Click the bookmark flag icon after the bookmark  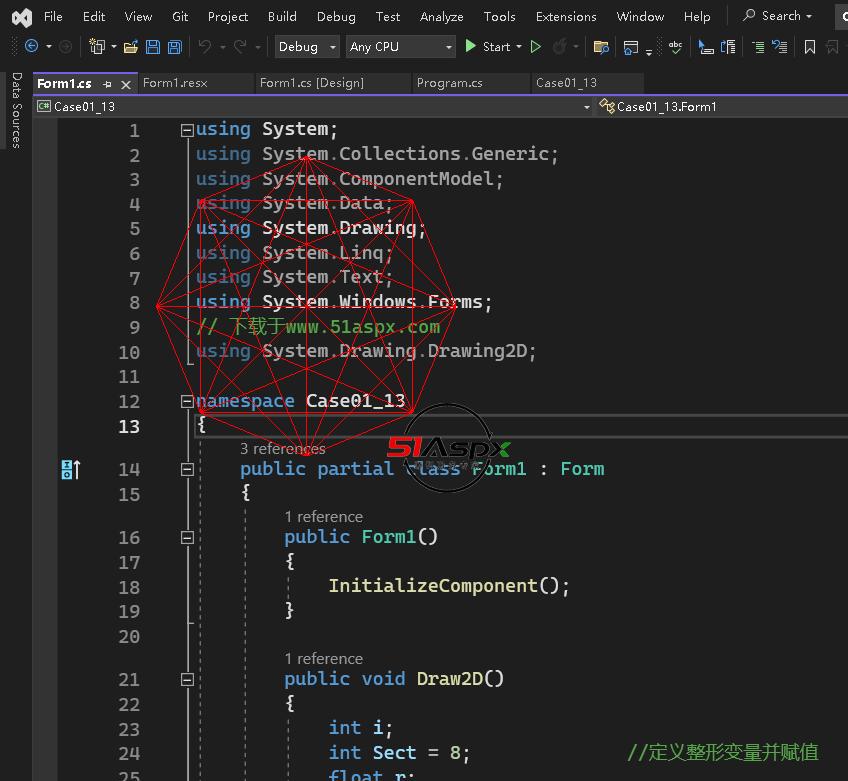(832, 47)
